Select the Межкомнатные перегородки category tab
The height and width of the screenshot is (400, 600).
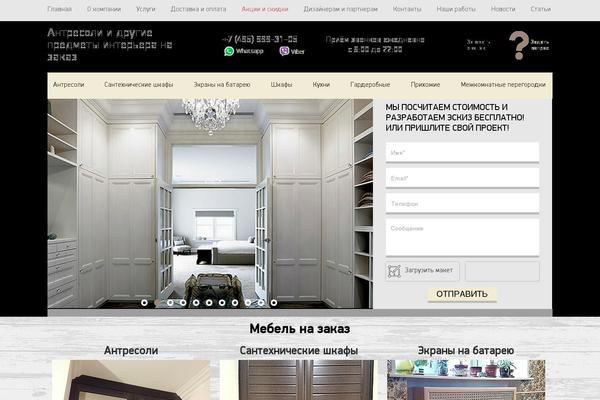pos(503,85)
